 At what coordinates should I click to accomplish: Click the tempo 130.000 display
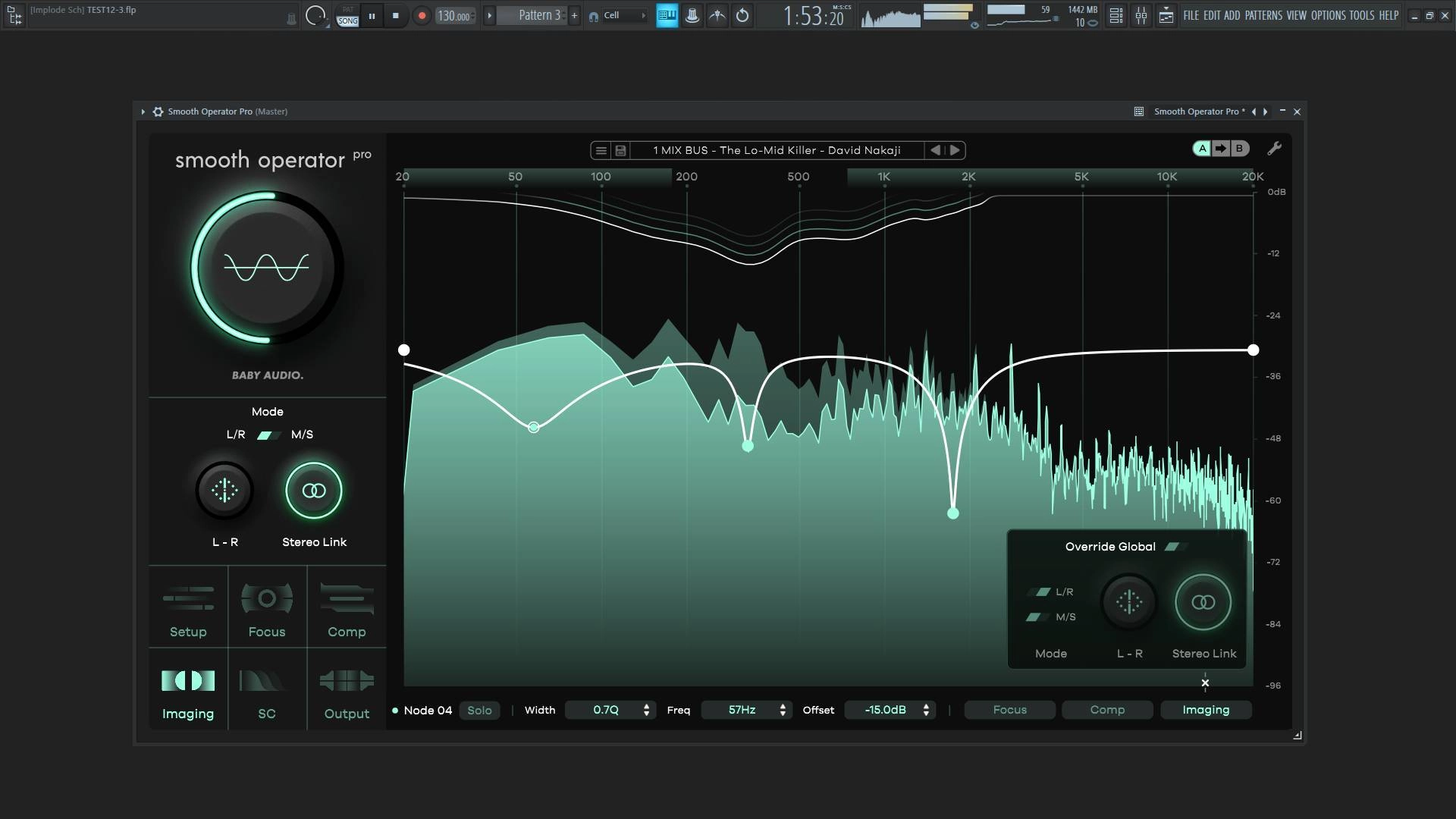coord(455,15)
